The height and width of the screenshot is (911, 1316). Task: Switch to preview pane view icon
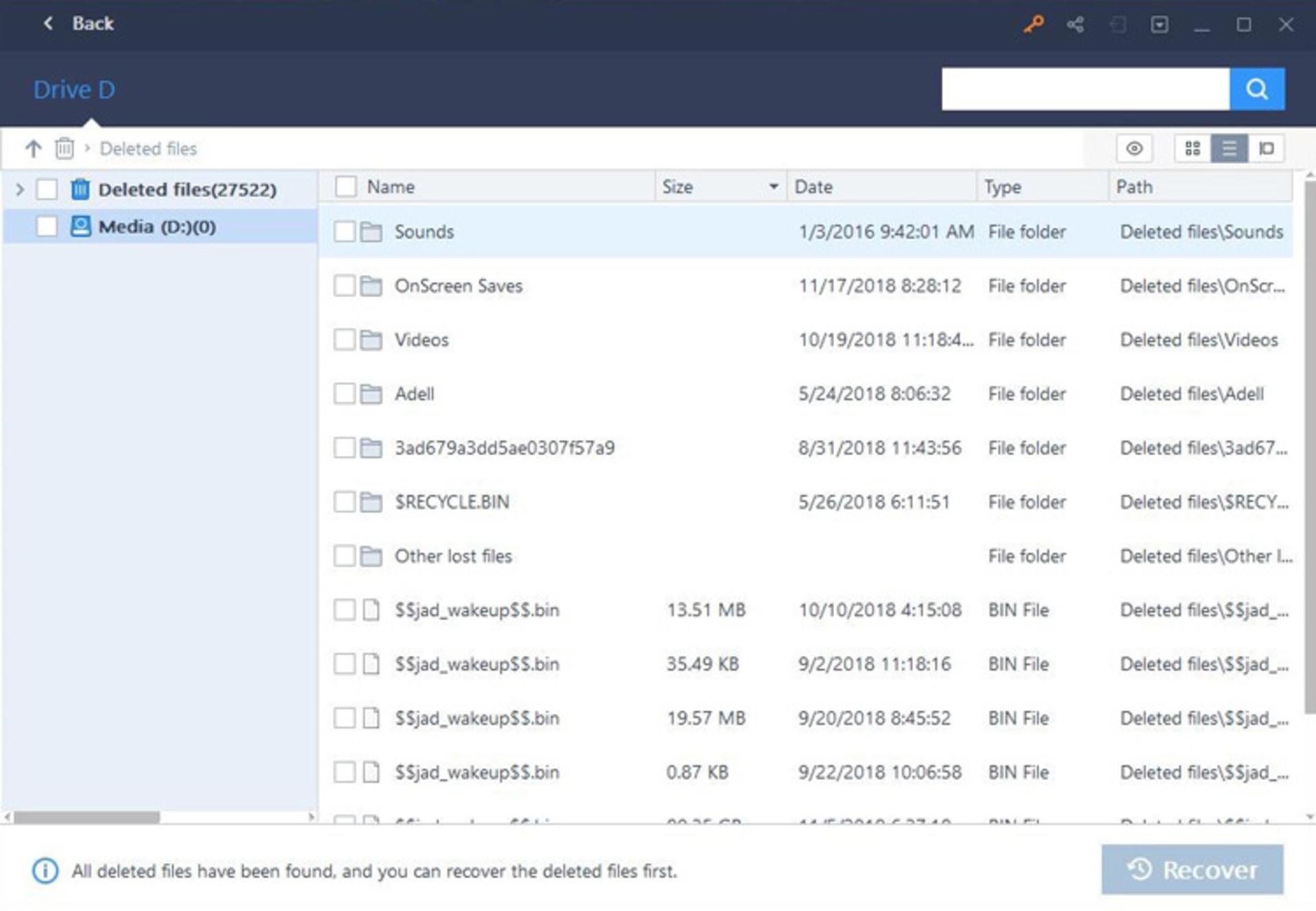pyautogui.click(x=1266, y=149)
